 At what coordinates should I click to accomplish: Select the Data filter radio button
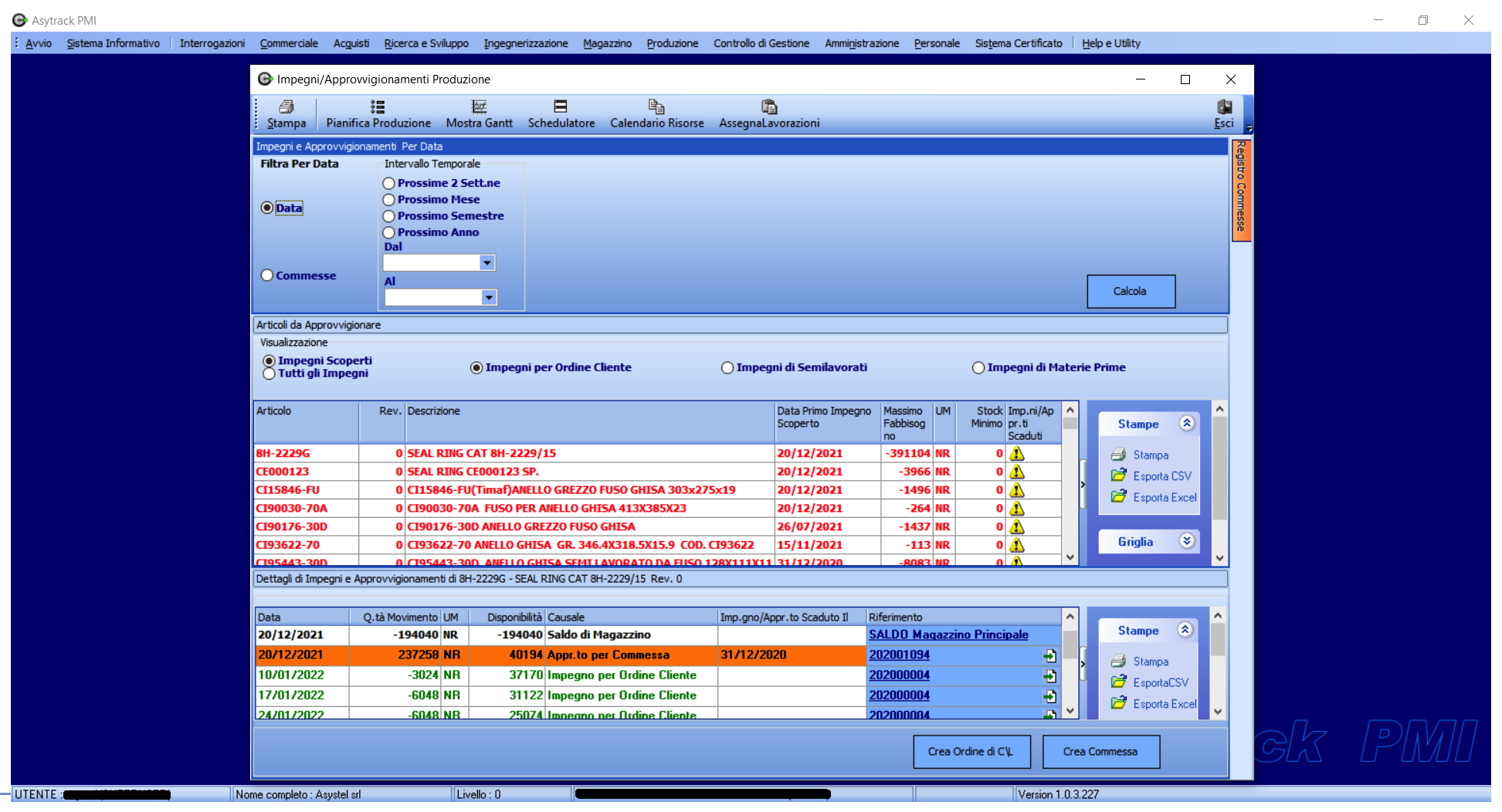pos(267,208)
